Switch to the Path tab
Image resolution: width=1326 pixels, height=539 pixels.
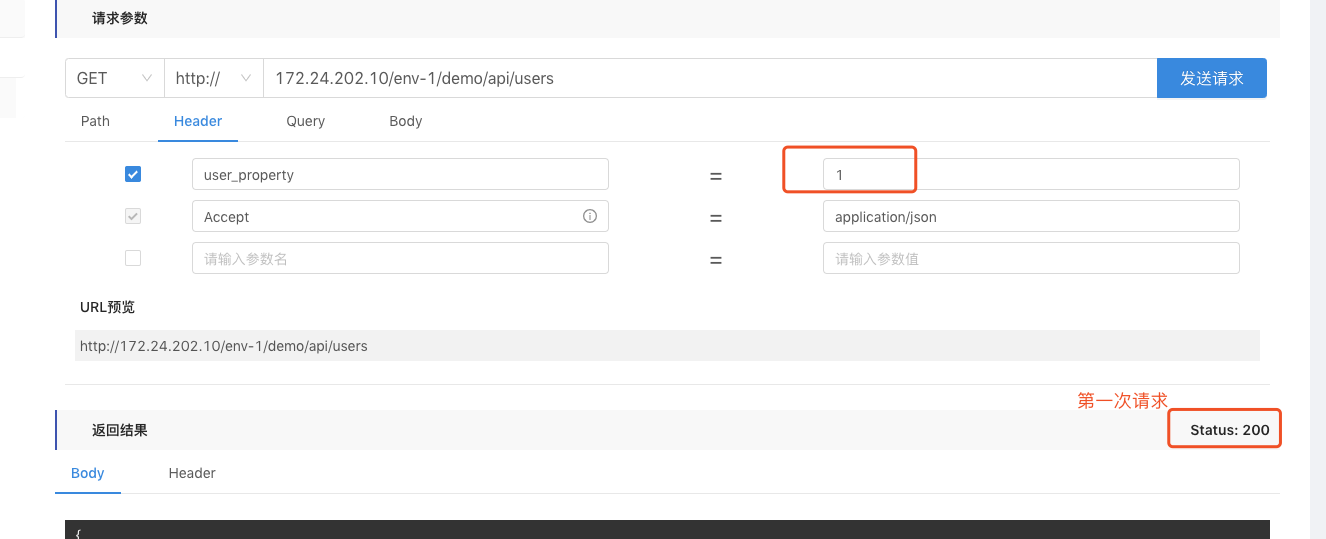point(95,121)
